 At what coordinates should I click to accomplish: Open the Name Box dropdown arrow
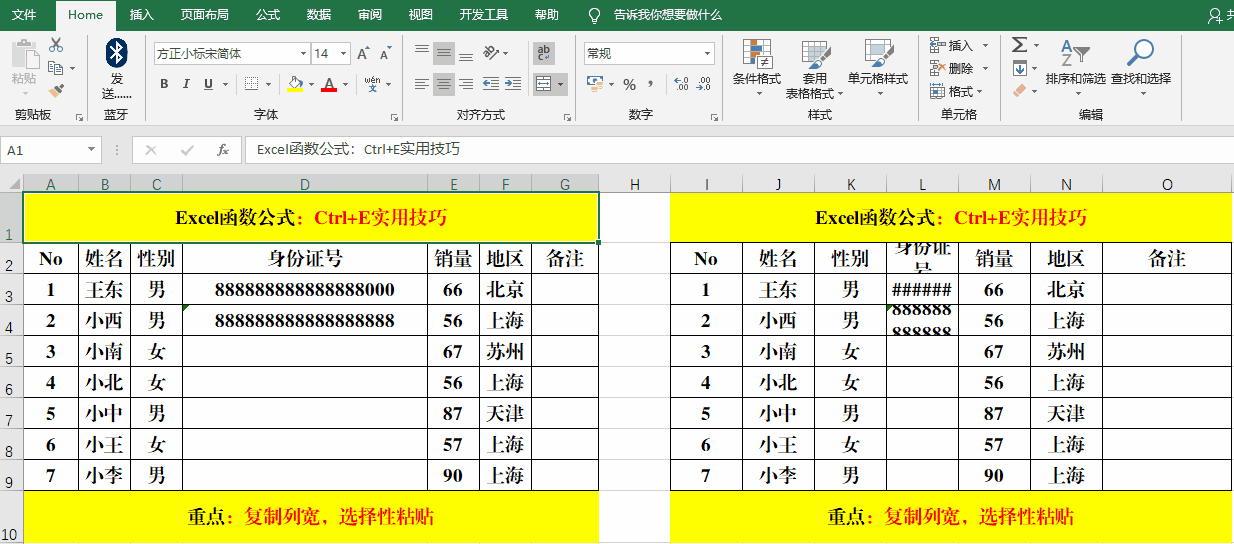click(92, 150)
